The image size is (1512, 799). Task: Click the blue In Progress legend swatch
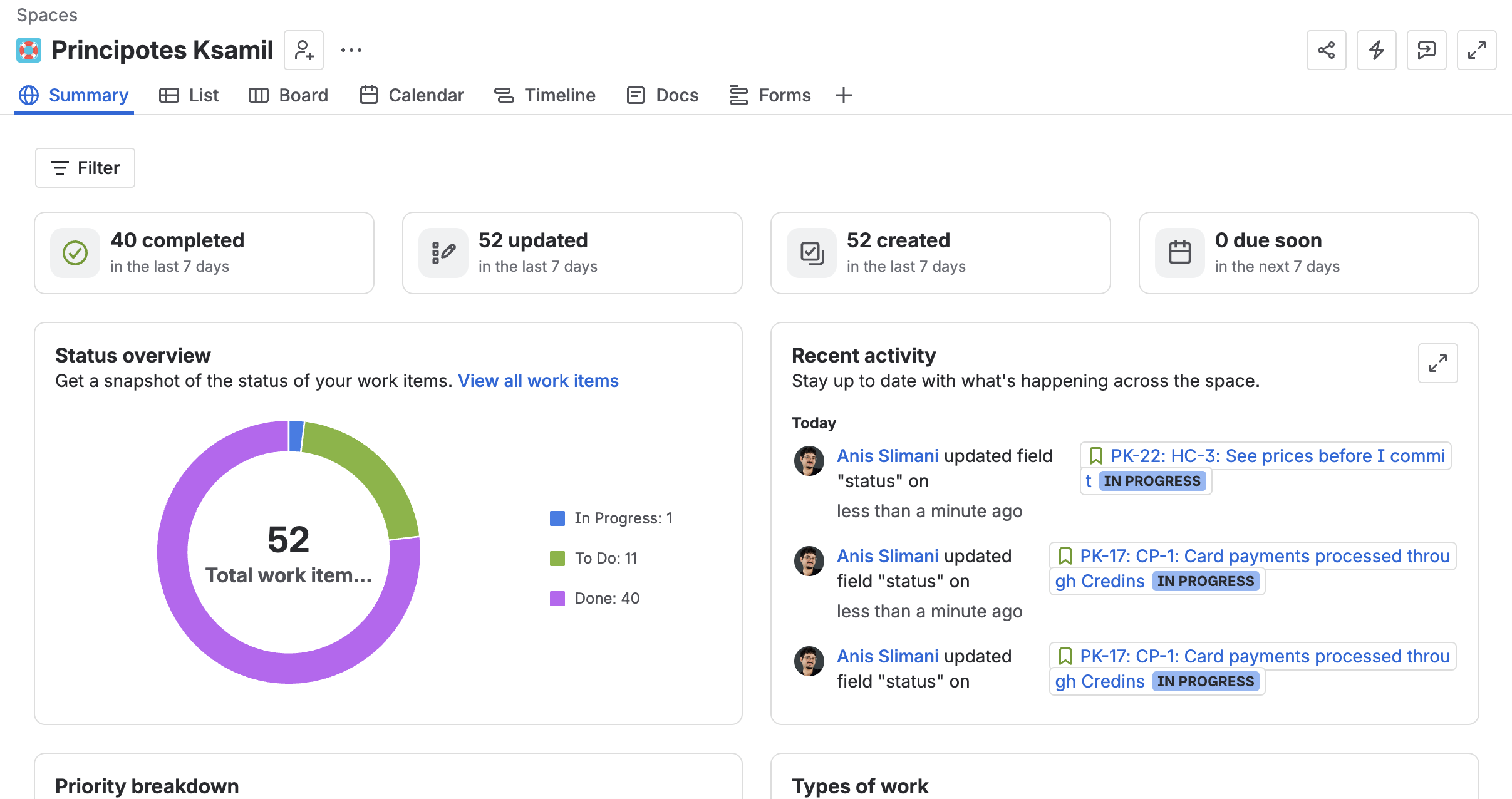(x=557, y=518)
